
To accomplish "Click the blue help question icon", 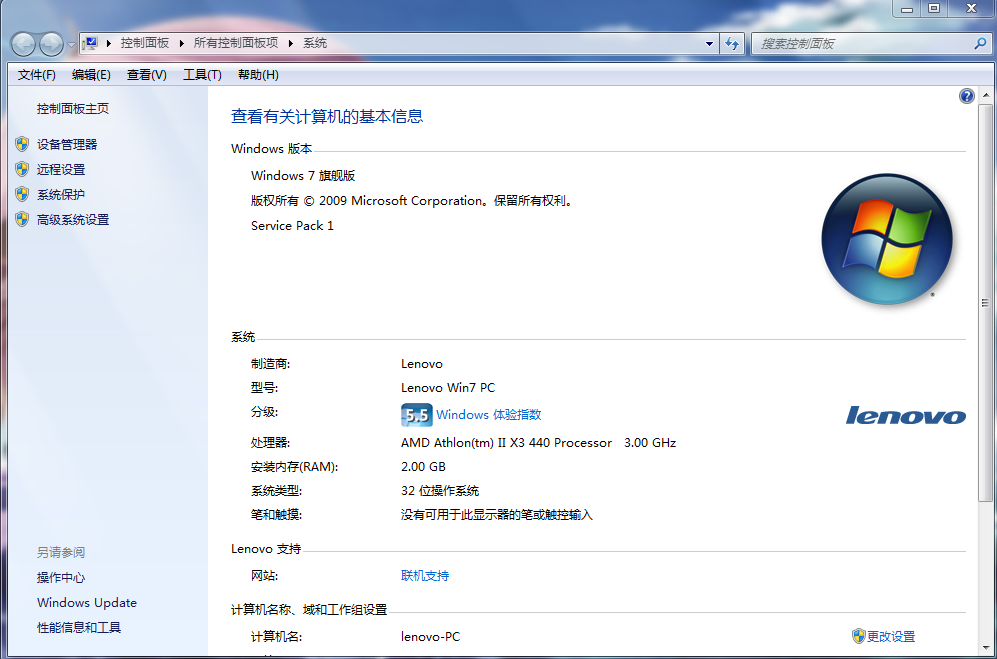I will 966,96.
